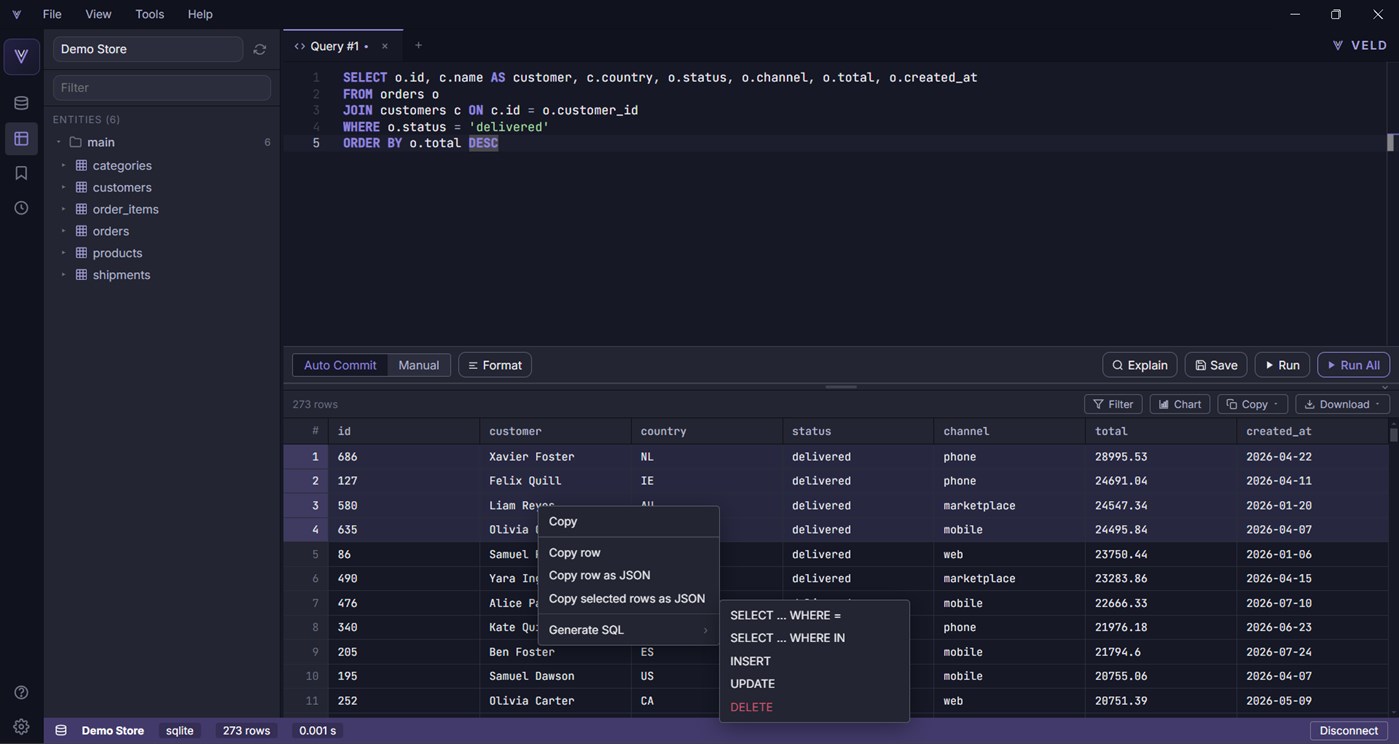
Task: Choose Copy row in context menu
Action: click(628, 553)
